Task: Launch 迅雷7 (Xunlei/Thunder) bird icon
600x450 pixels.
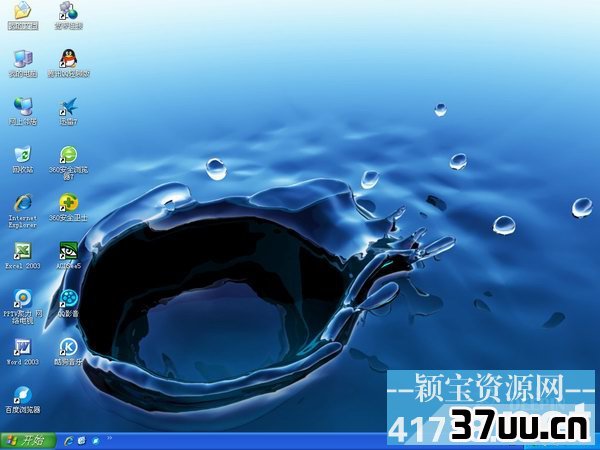Action: click(x=68, y=106)
